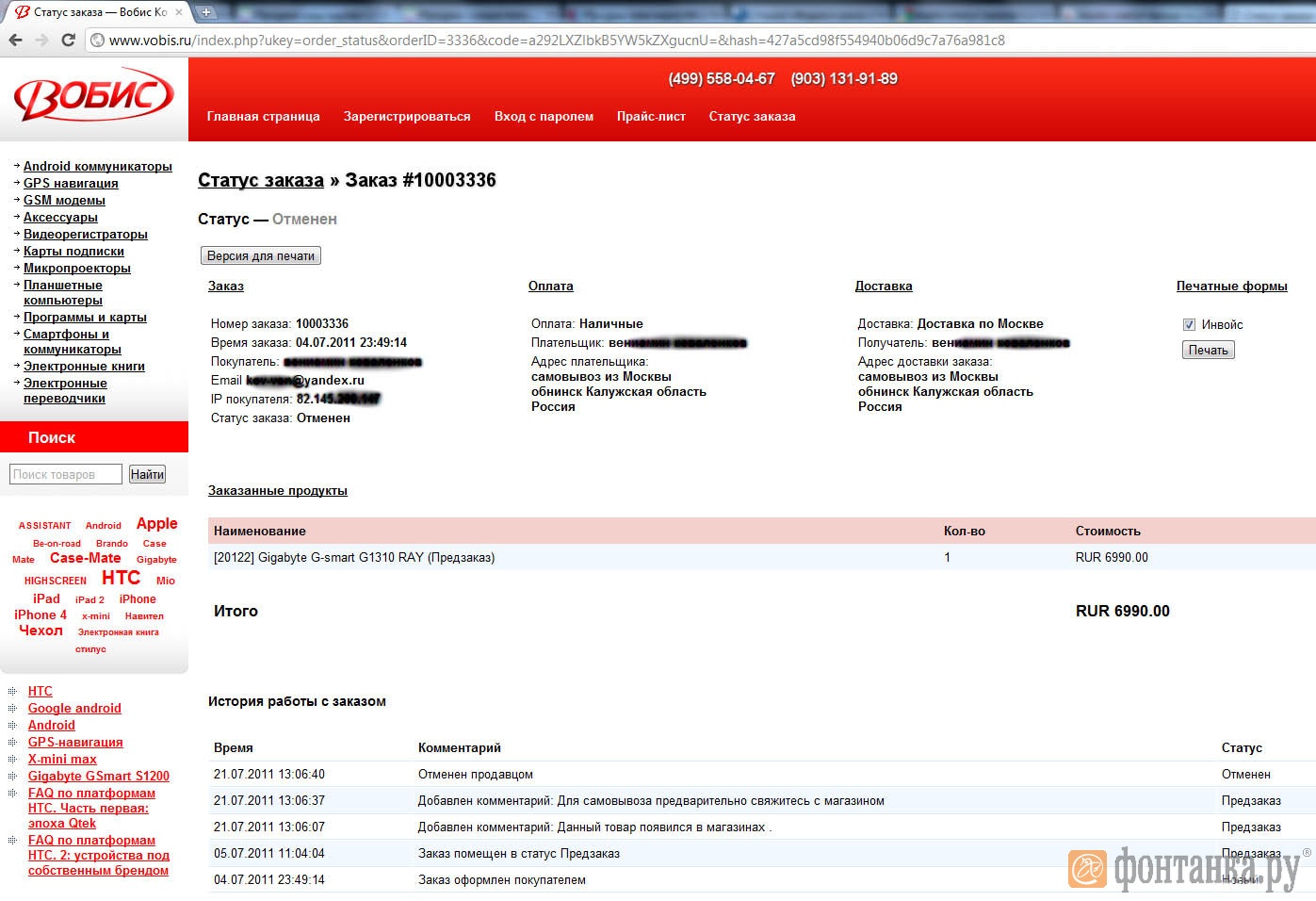Open Google android sidebar link
Screen dimensions: 1316x901
(74, 708)
